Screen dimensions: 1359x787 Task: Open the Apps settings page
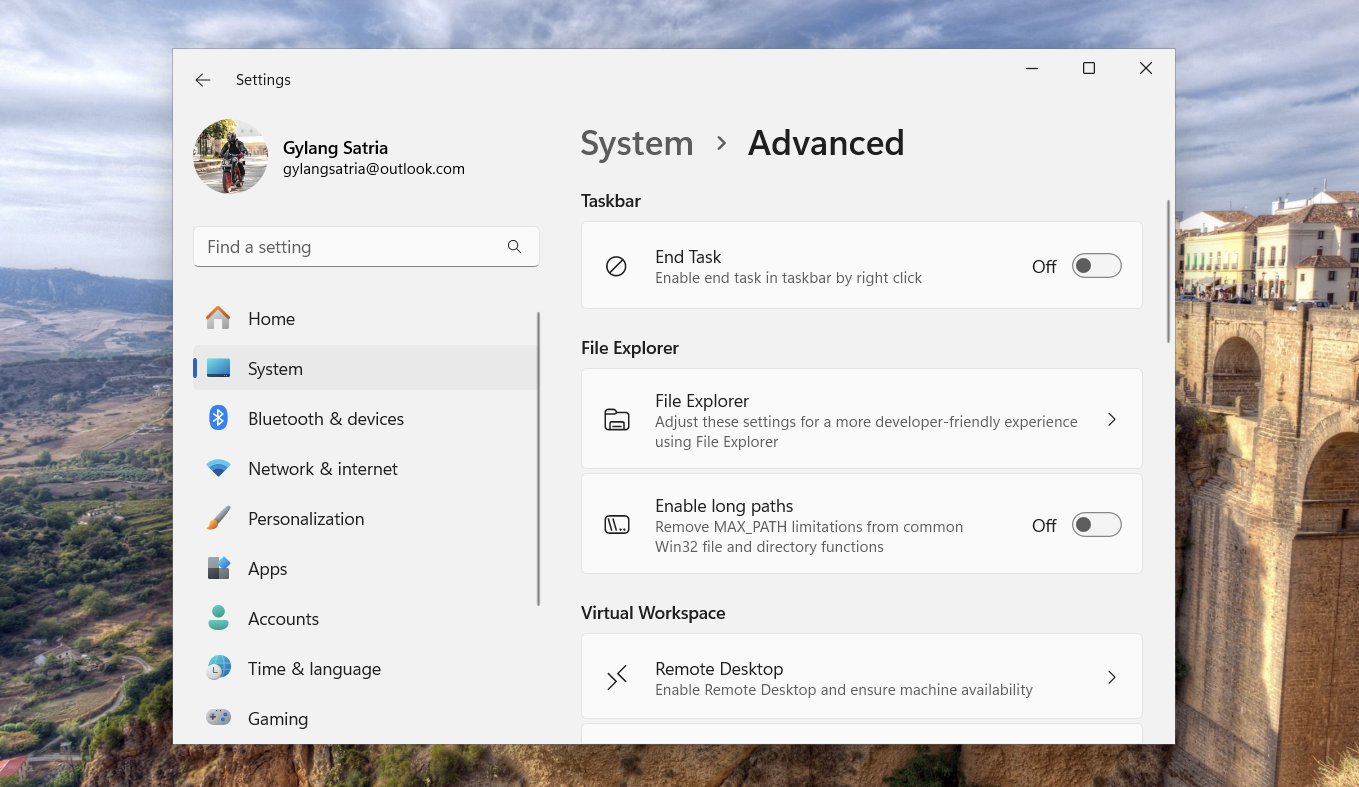coord(365,569)
